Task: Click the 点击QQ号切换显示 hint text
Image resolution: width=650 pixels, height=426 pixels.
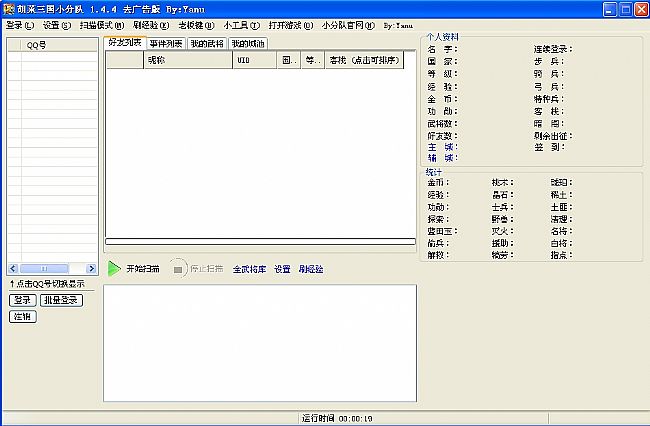Action: click(x=47, y=284)
